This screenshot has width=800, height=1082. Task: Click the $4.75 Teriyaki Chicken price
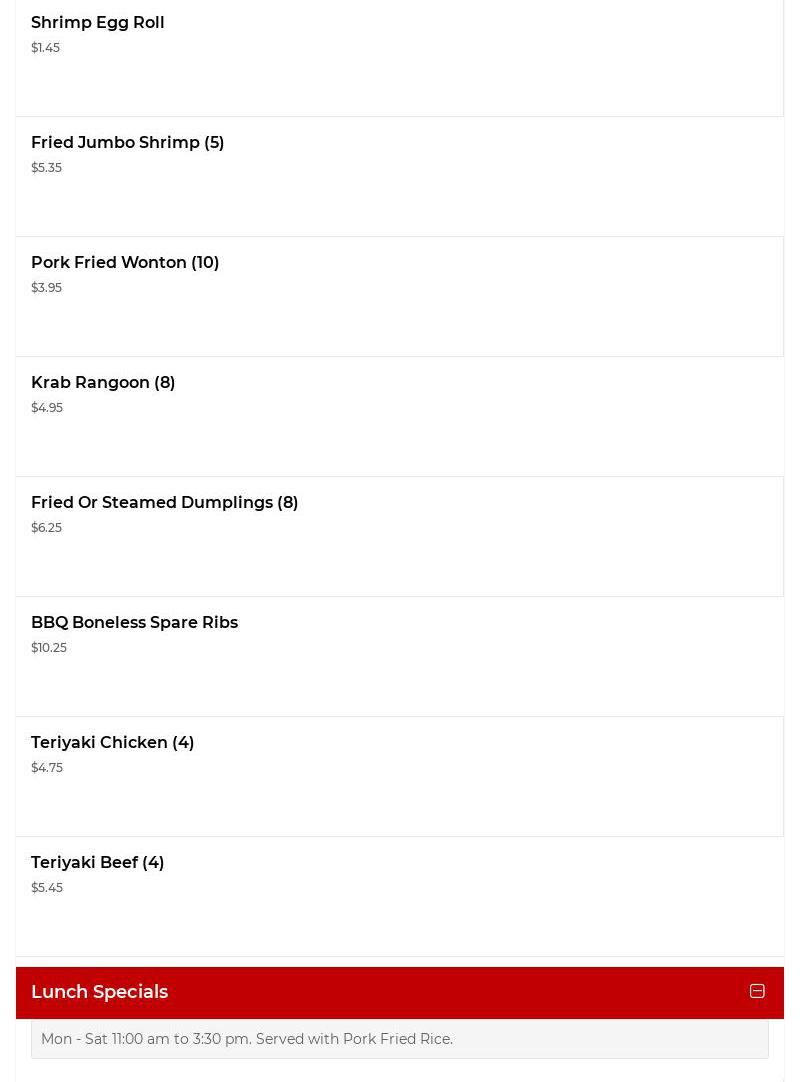click(47, 767)
